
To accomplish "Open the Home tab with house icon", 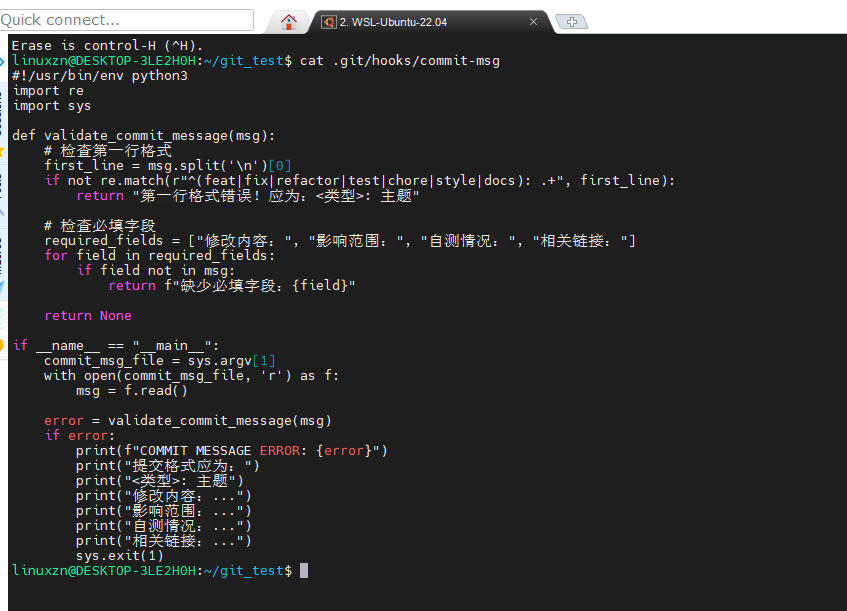I will 289,21.
